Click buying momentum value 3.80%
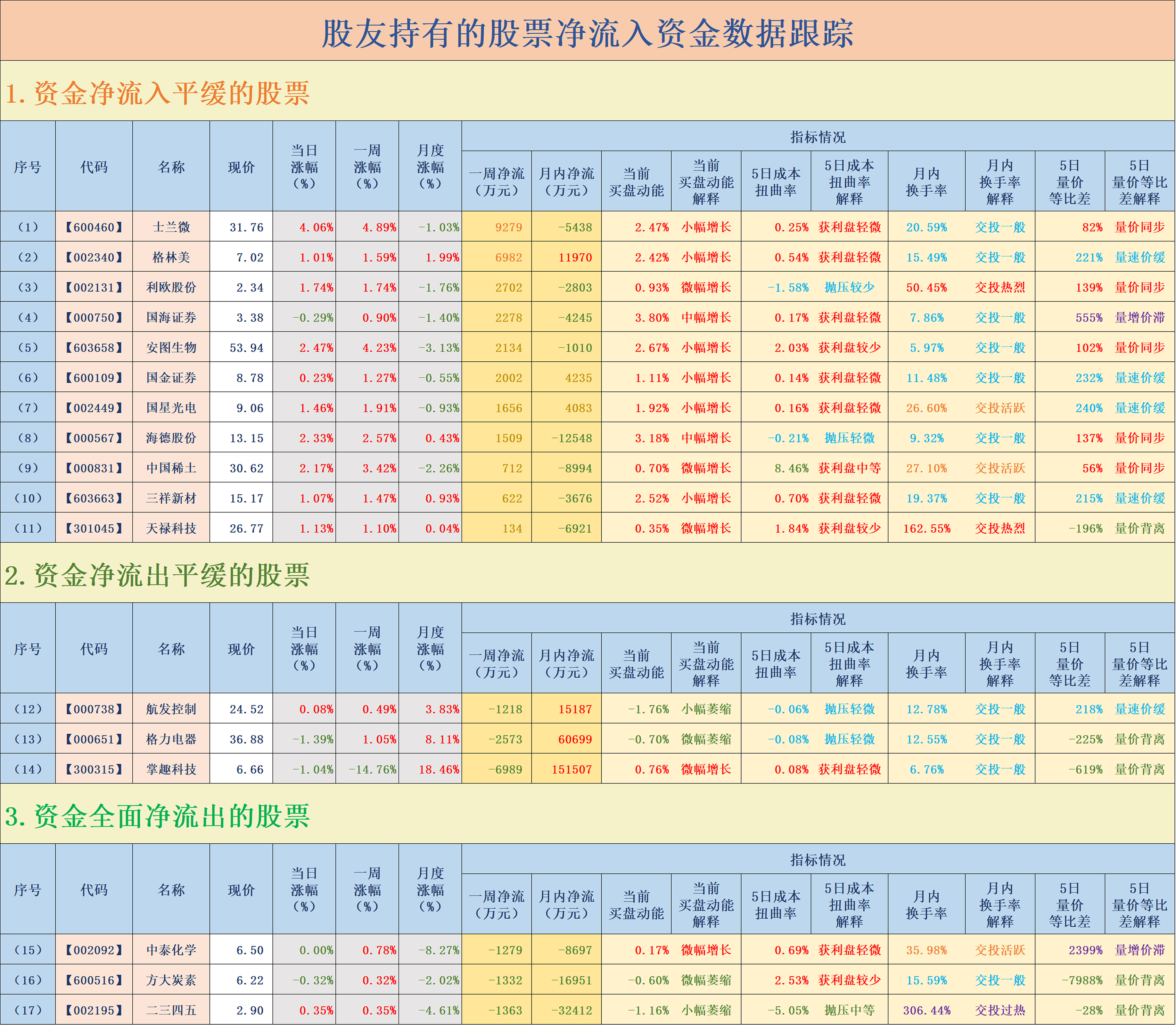 (652, 317)
